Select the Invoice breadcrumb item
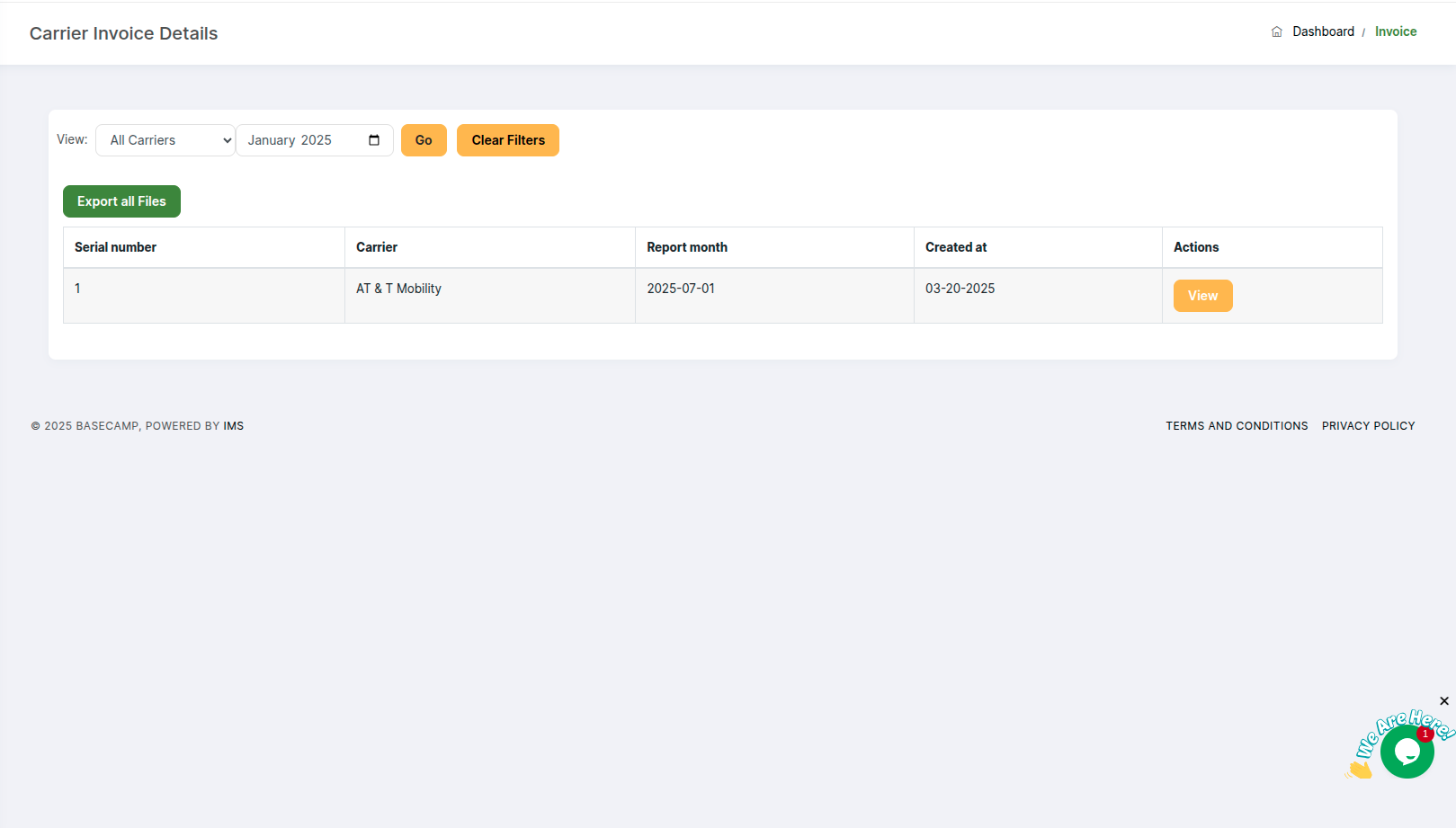The width and height of the screenshot is (1456, 828). coord(1396,31)
